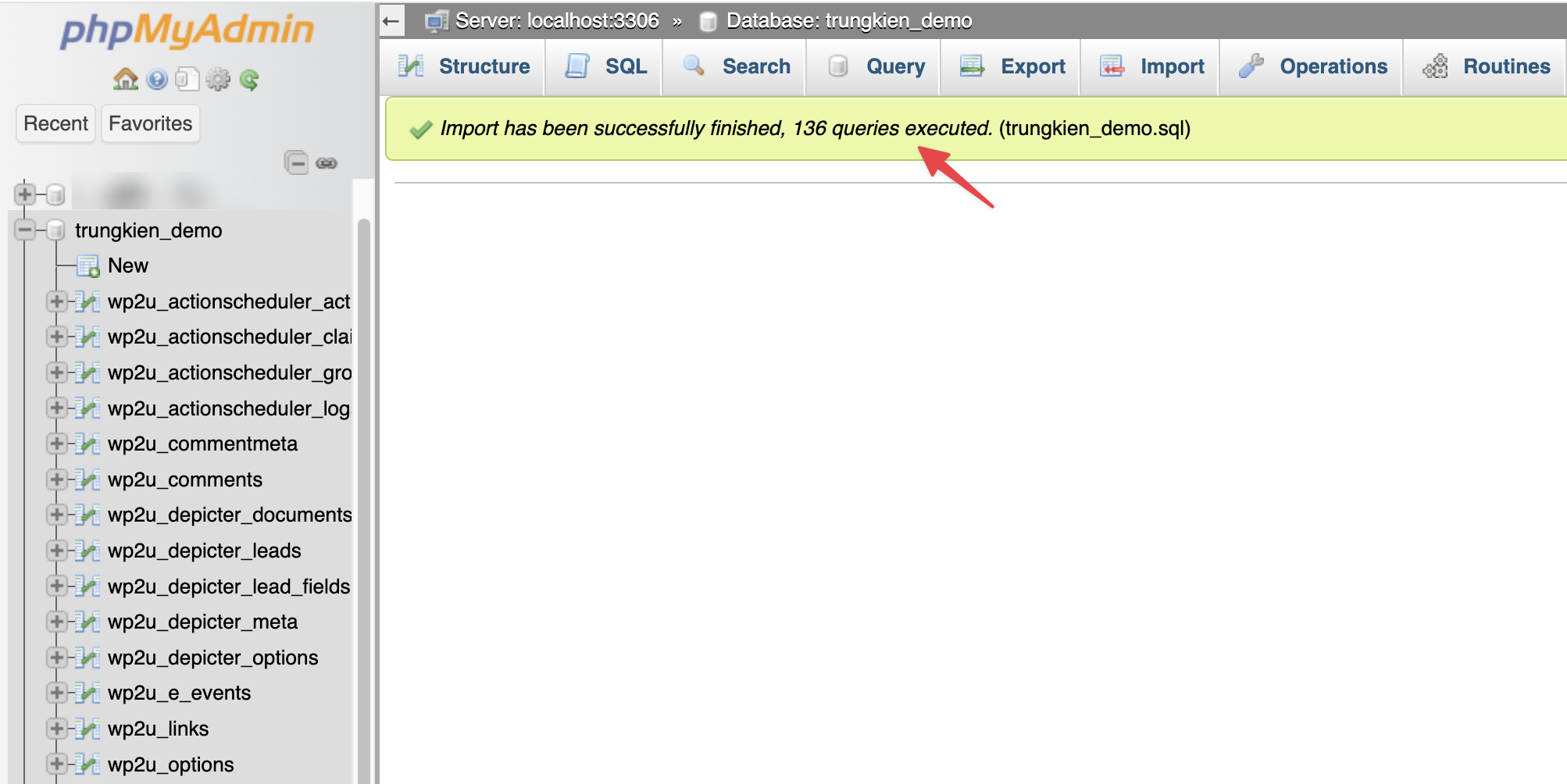Screen dimensions: 1567x784
Task: Open the wp2u_e_events table
Action: (179, 693)
